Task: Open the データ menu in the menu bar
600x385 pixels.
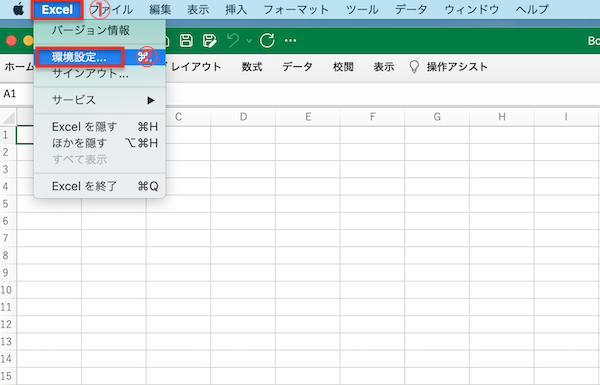Action: point(411,10)
